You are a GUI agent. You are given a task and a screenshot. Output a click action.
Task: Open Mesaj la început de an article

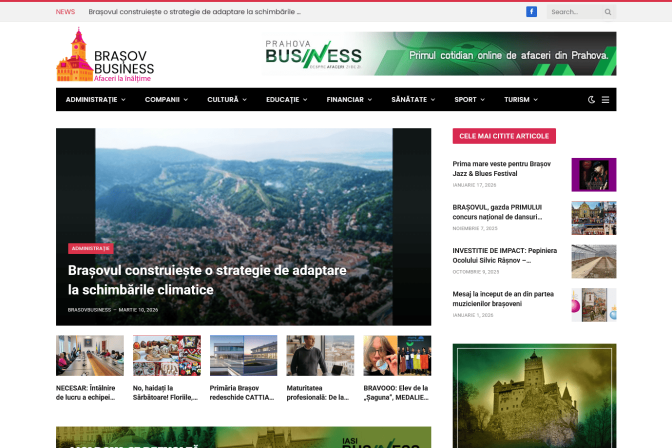click(x=503, y=298)
